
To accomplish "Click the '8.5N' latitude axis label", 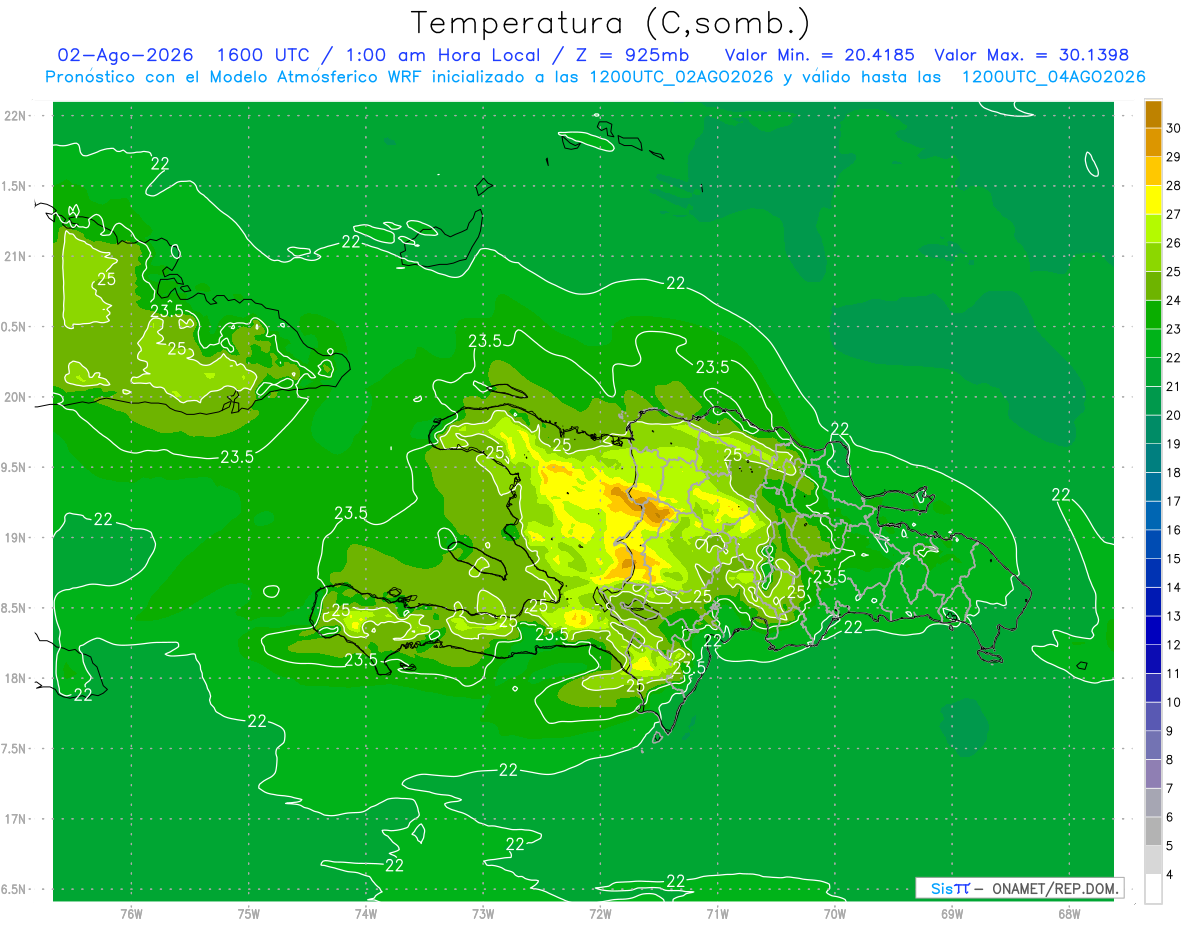I will pos(14,608).
